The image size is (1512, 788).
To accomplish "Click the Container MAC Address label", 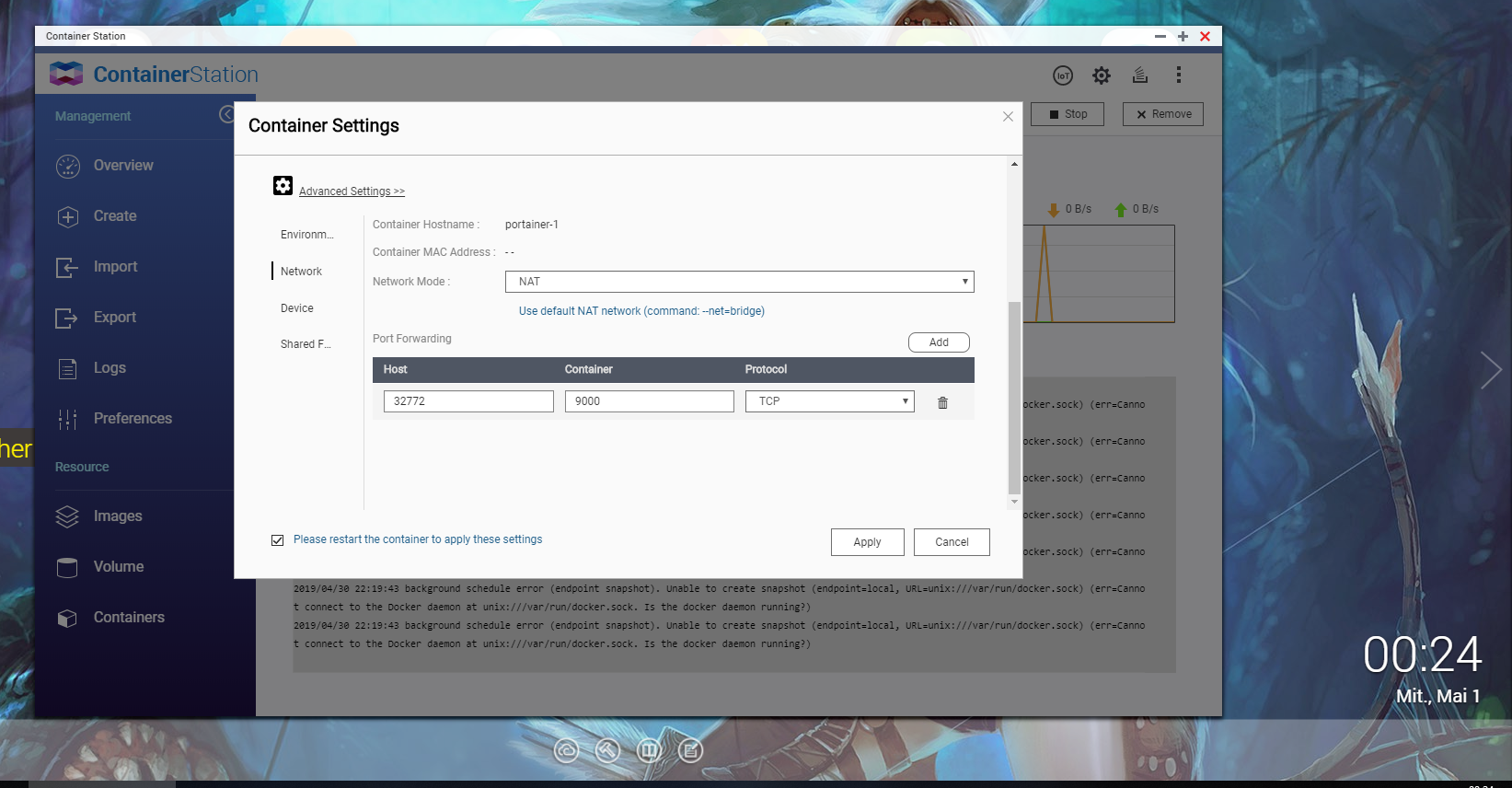I will pyautogui.click(x=433, y=252).
